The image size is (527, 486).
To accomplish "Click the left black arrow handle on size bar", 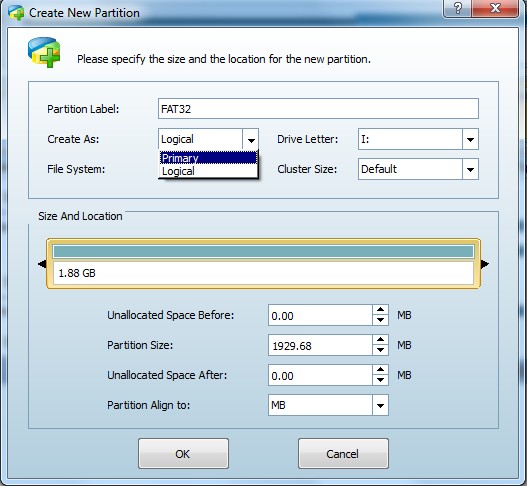I will point(42,264).
